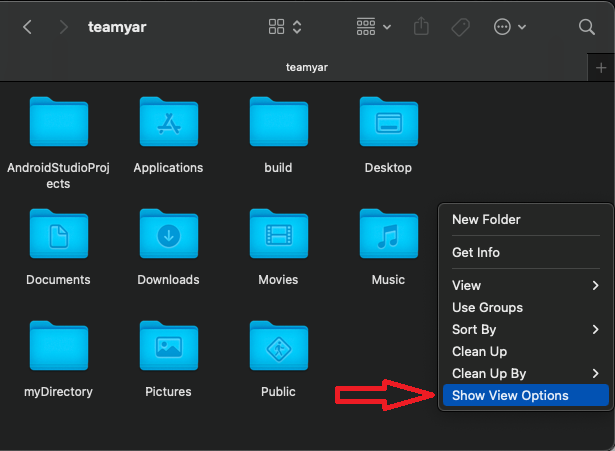The height and width of the screenshot is (451, 615).
Task: Open the Group By toolbar dropdown
Action: [x=374, y=27]
